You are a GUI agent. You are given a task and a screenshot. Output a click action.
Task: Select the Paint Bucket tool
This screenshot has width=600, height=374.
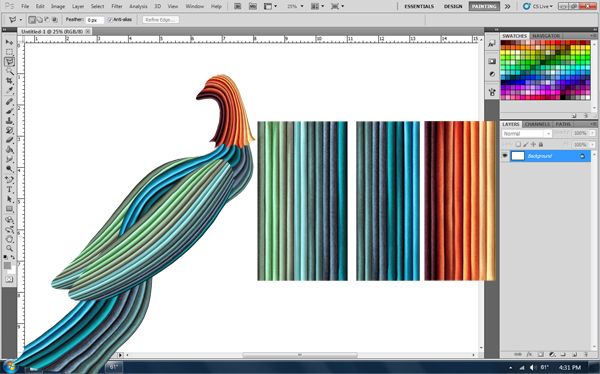coord(9,150)
